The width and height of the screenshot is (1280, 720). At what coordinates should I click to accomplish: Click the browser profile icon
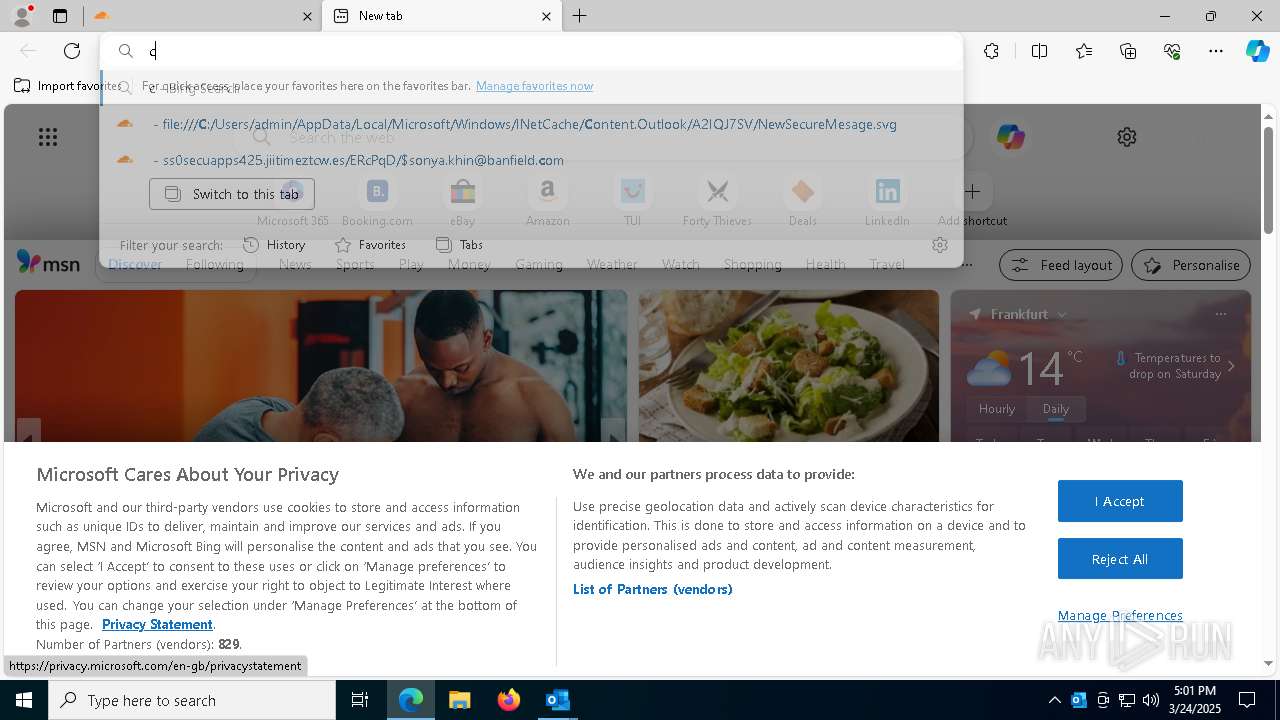22,15
